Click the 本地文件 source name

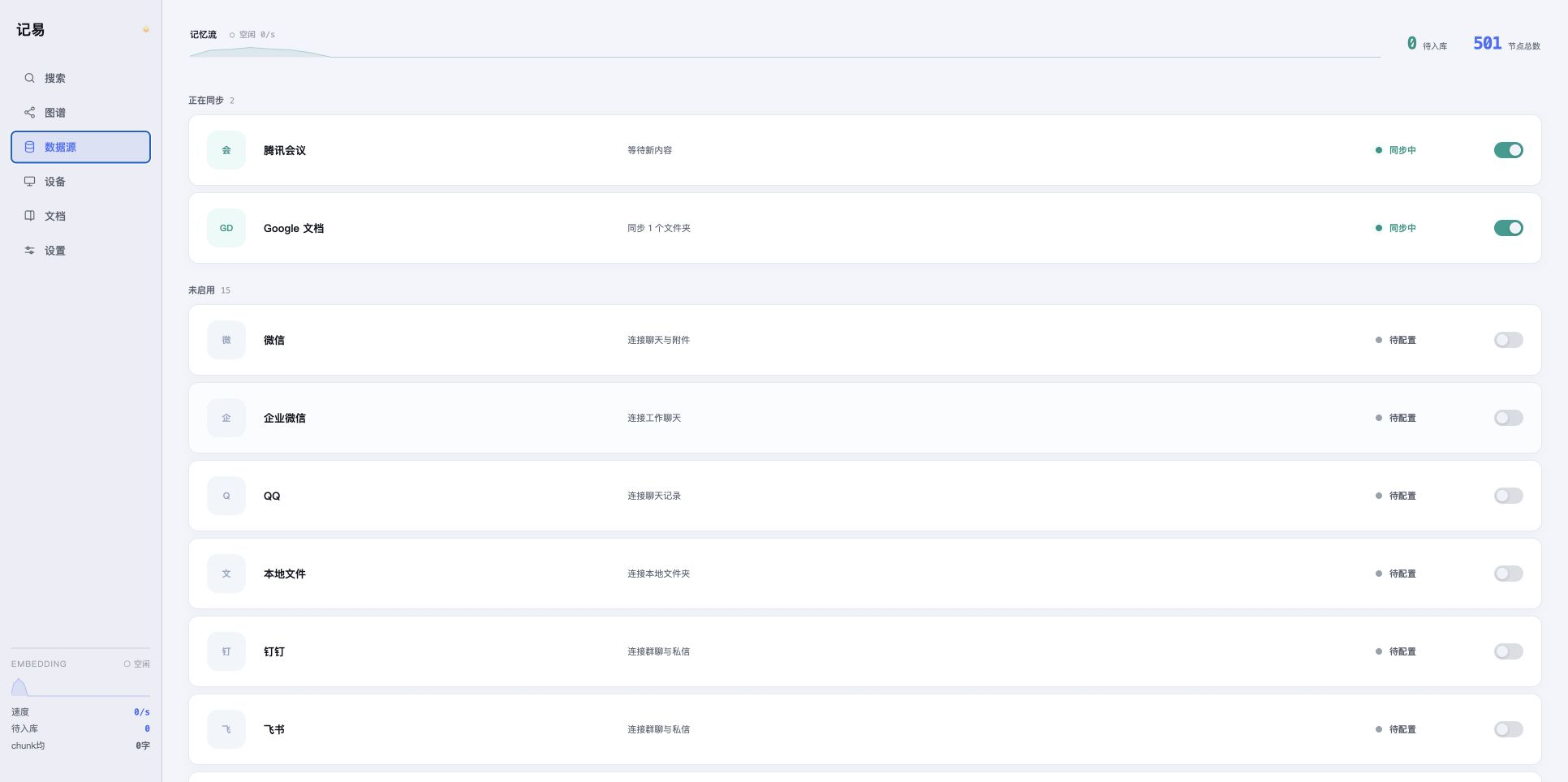[x=285, y=574]
